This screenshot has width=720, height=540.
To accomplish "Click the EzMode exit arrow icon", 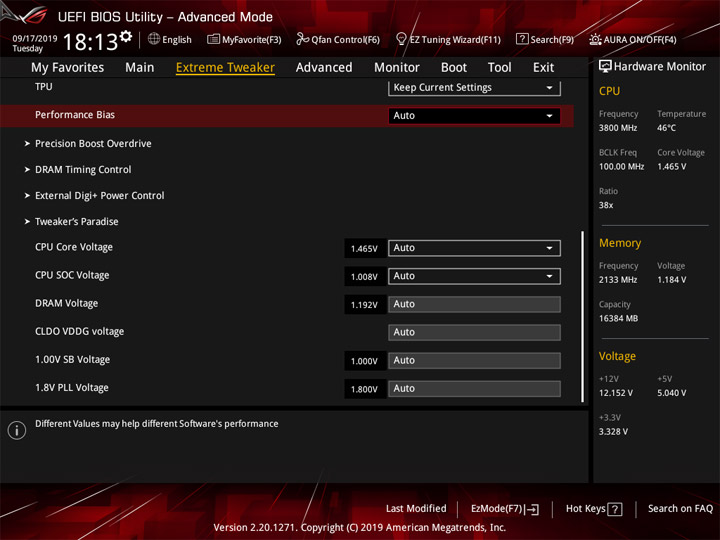I will pyautogui.click(x=533, y=509).
